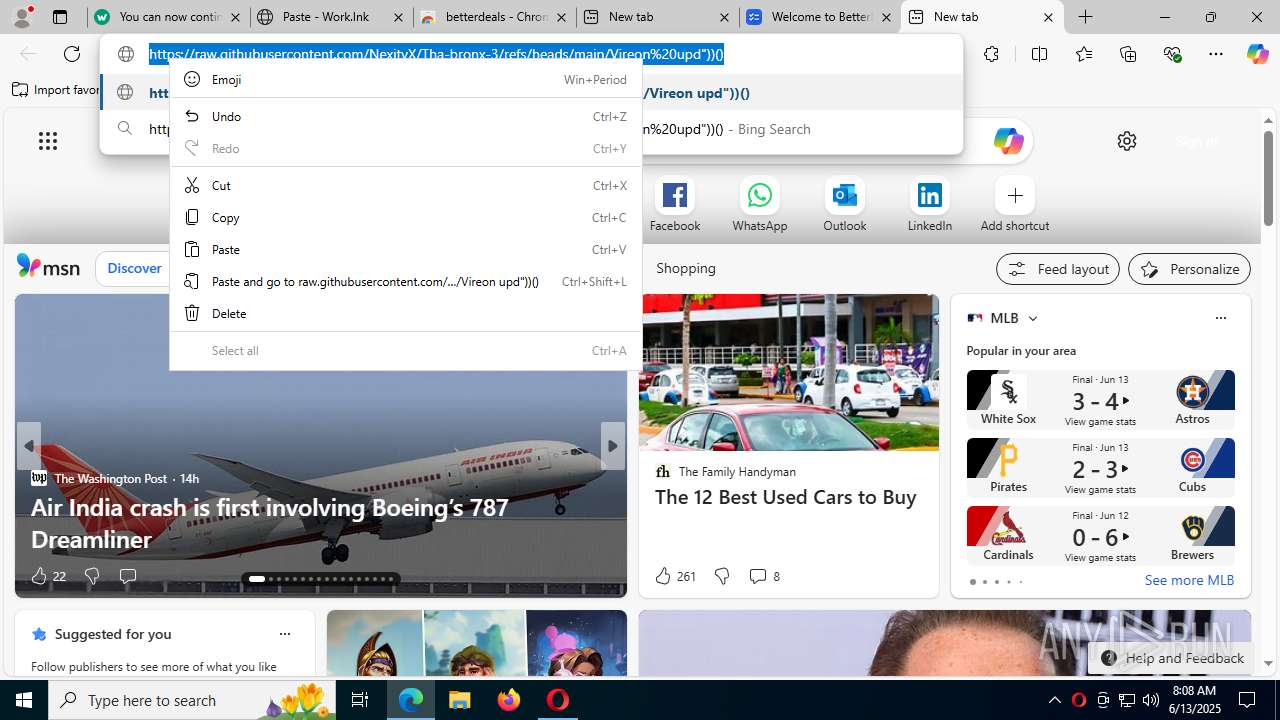Dislike the Air India crash story
The image size is (1280, 720).
(x=92, y=576)
